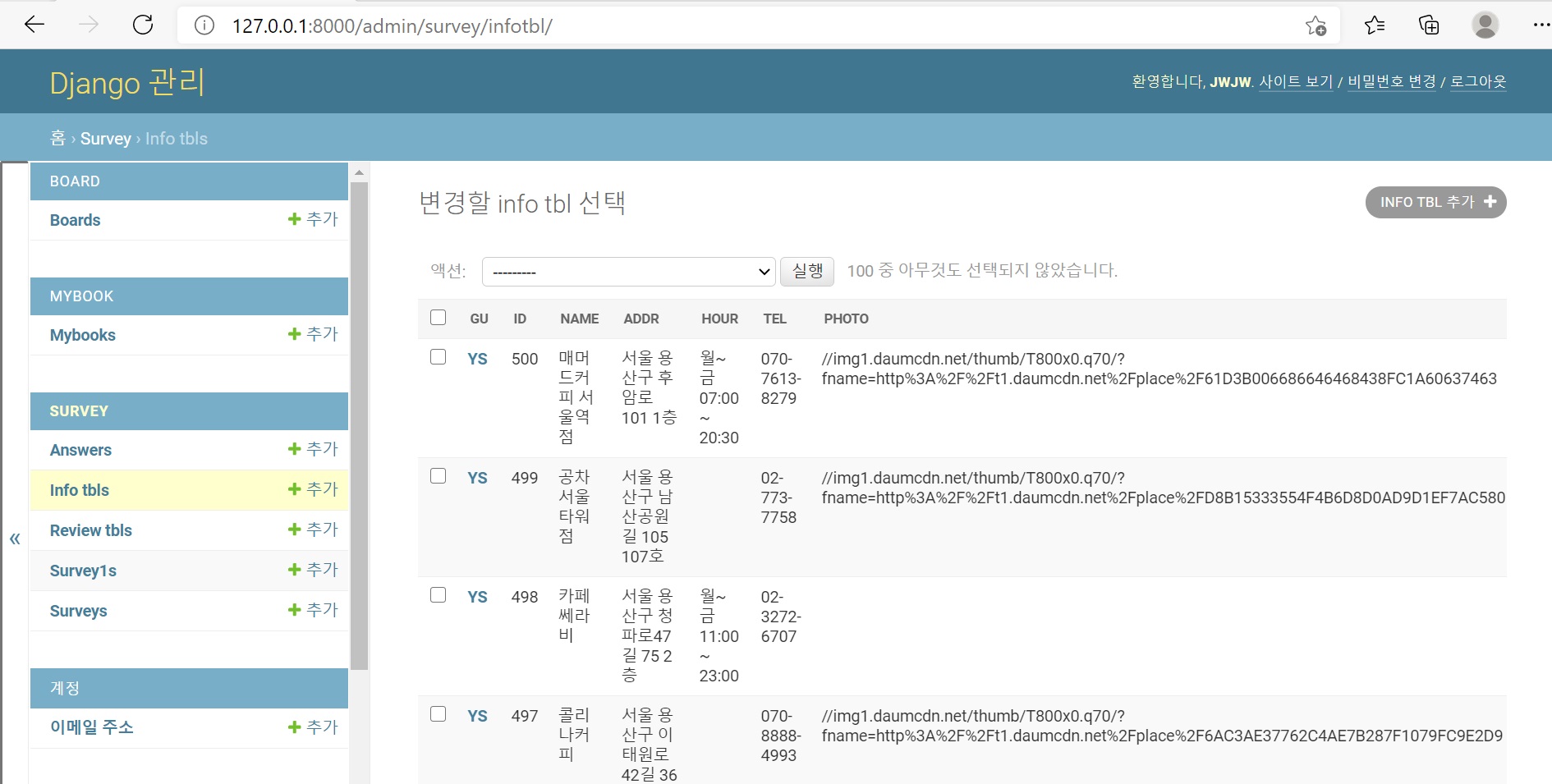Open the 액션 action dropdown
This screenshot has width=1552, height=784.
629,272
